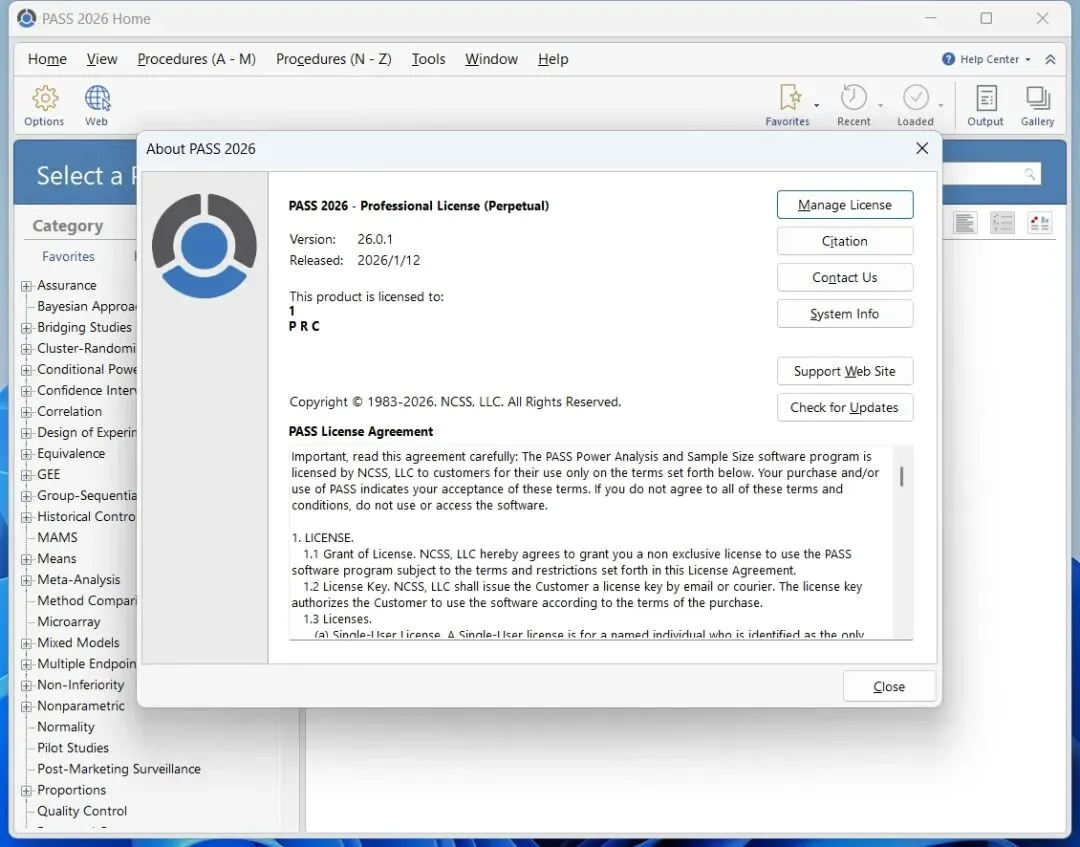The image size is (1080, 847).
Task: Expand the Meta-Analysis category
Action: pyautogui.click(x=26, y=581)
